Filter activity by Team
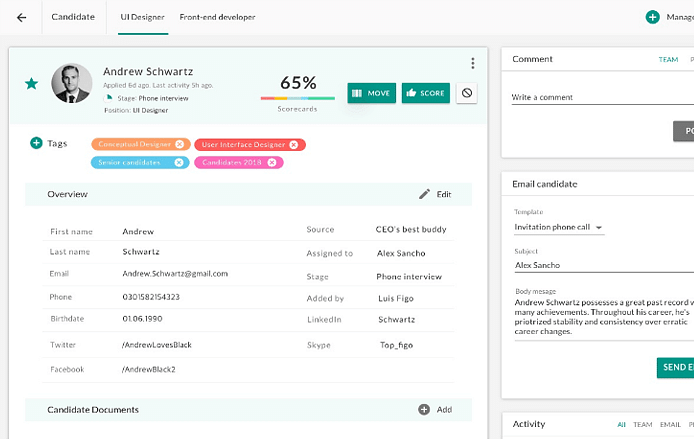 [x=643, y=425]
